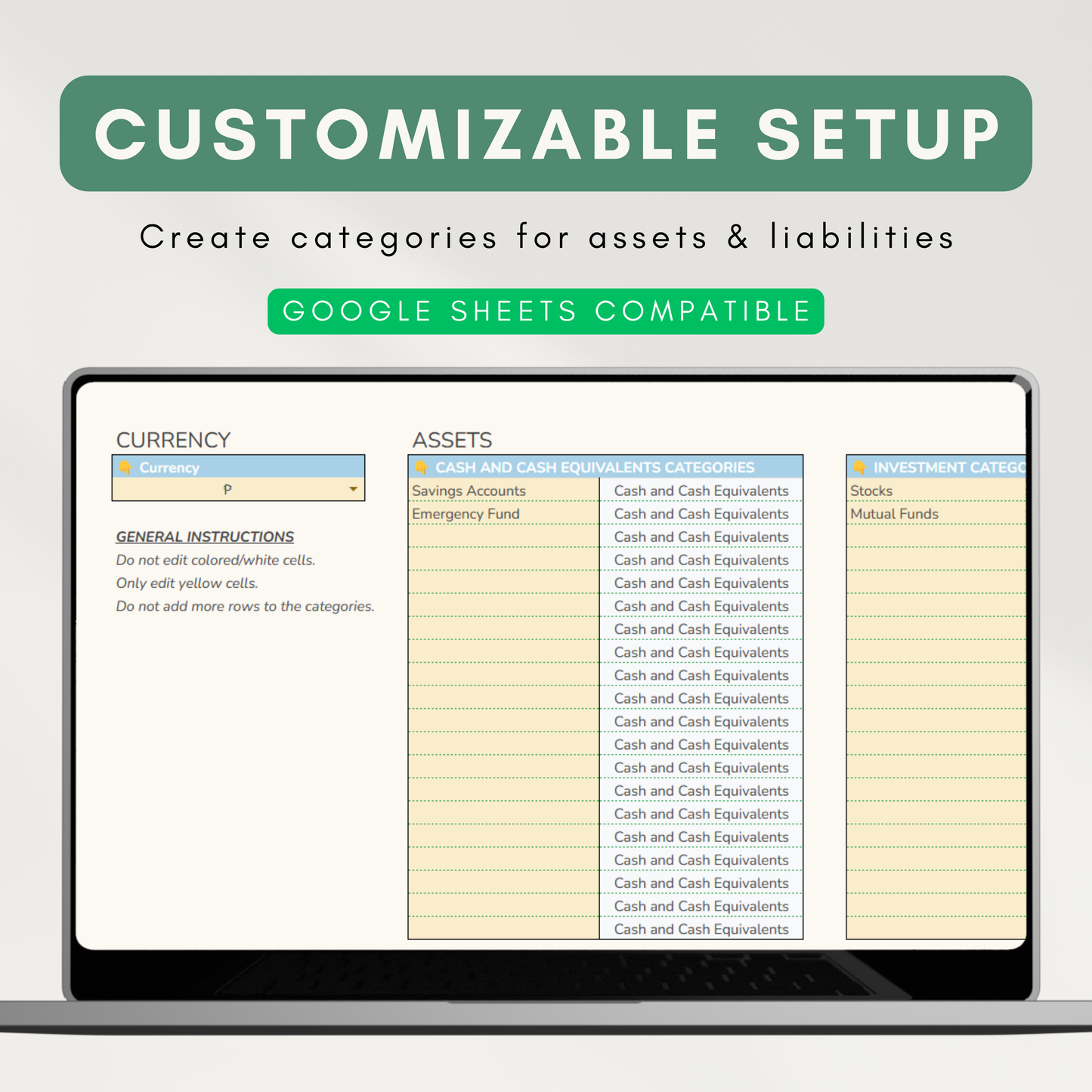Click the pointing hand icon in Currency header
Image resolution: width=1092 pixels, height=1092 pixels.
coord(125,468)
